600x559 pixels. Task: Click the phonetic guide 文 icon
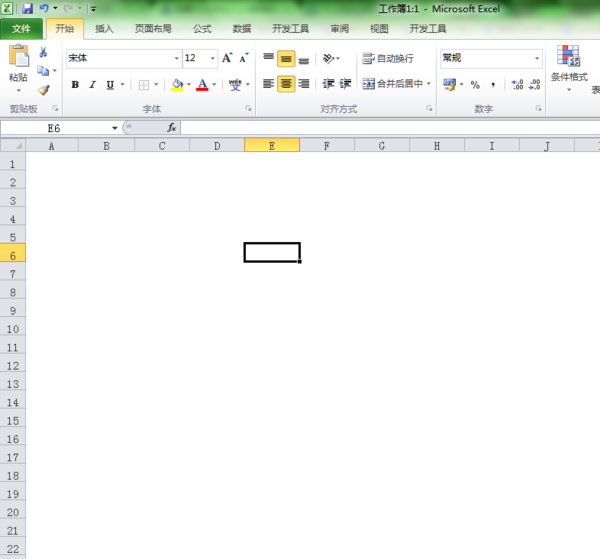pos(235,85)
